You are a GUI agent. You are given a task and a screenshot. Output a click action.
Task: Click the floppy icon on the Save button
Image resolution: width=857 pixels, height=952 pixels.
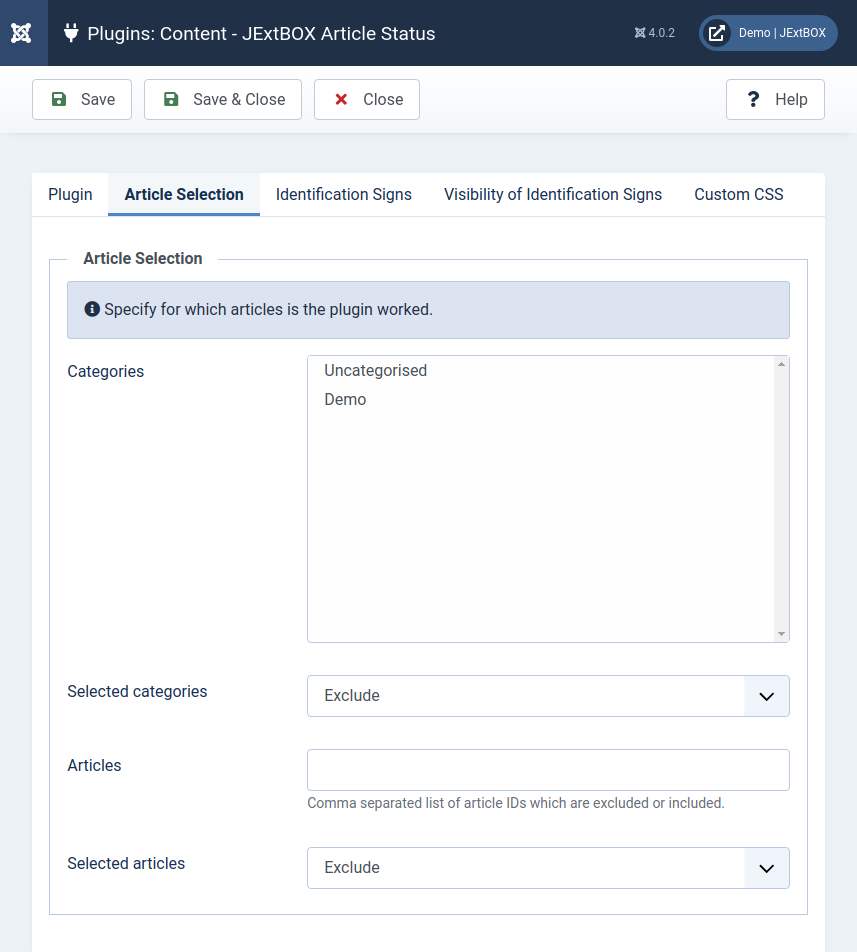click(x=59, y=99)
